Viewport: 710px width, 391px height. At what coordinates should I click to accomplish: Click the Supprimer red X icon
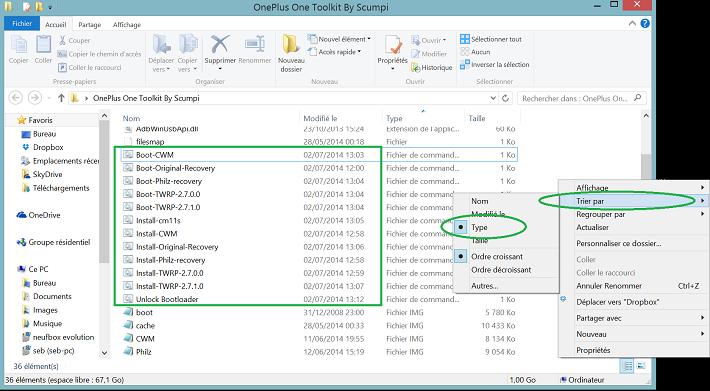pos(220,44)
